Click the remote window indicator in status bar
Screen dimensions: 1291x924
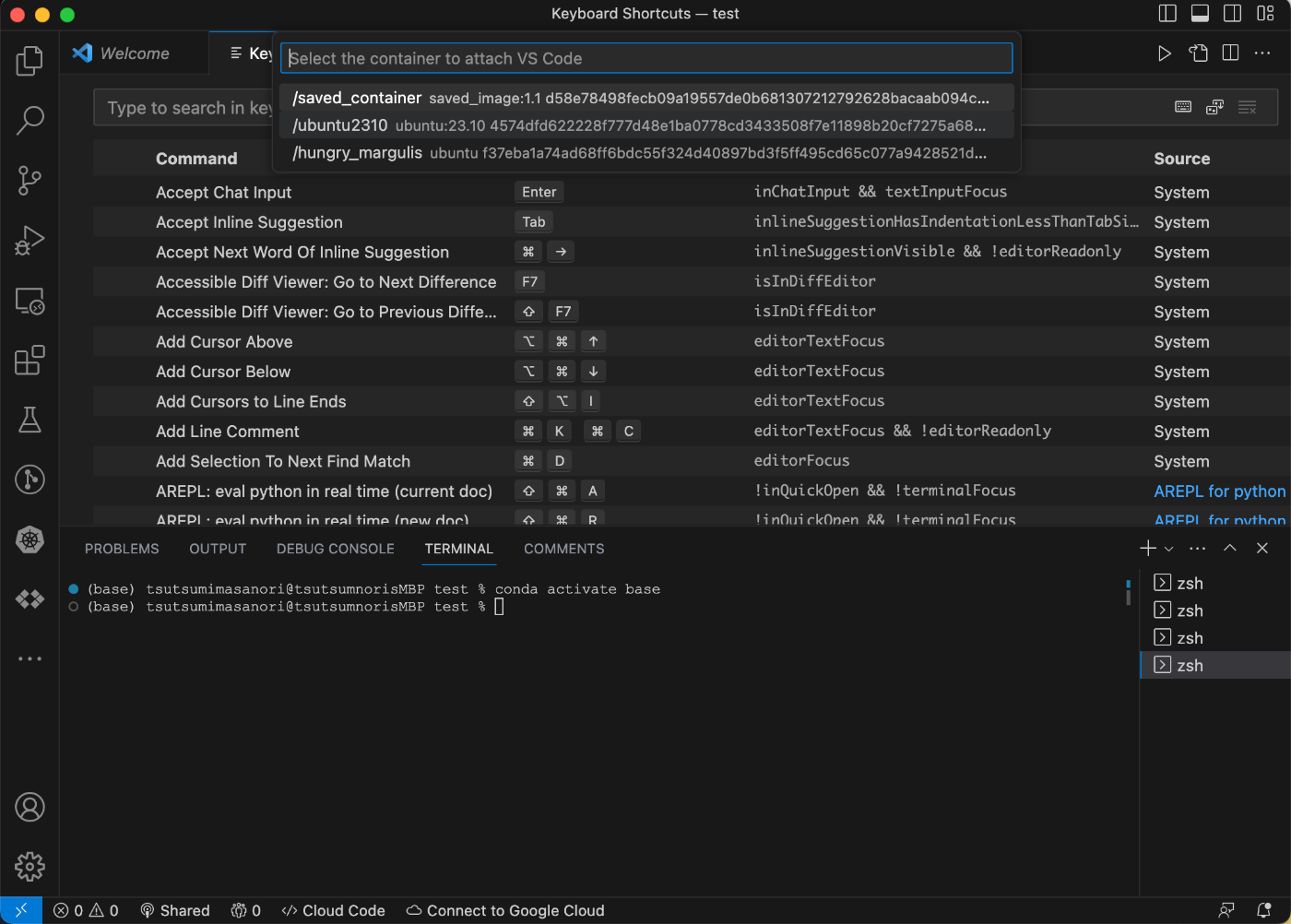point(21,910)
